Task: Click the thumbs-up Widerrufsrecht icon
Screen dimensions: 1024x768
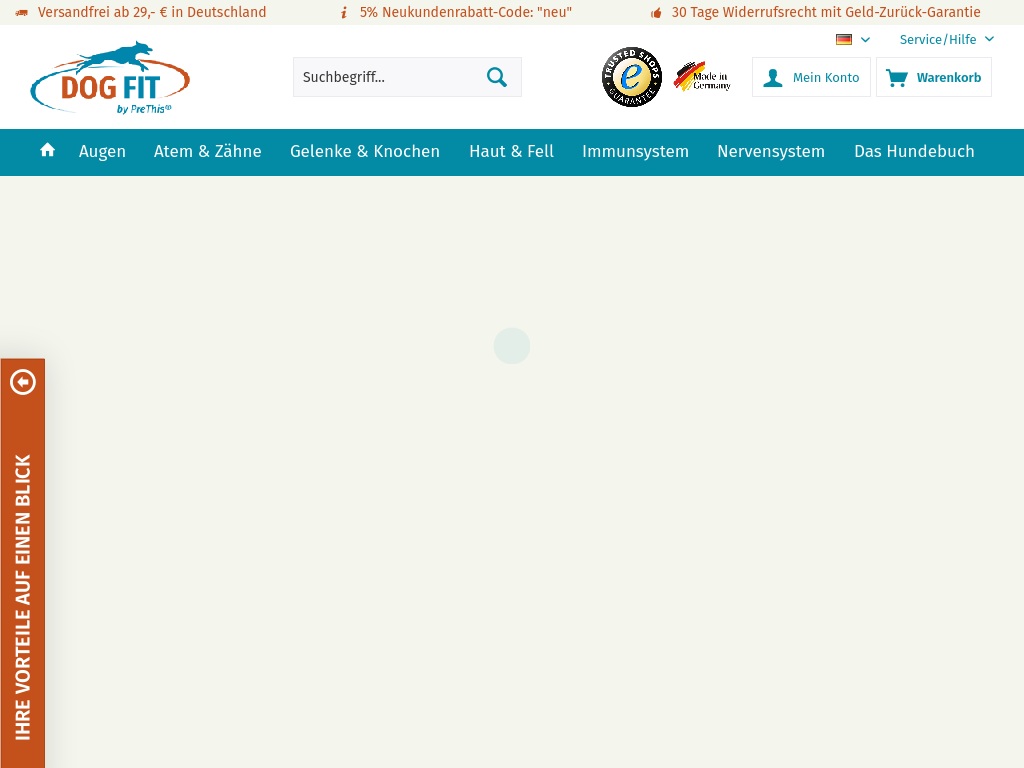Action: click(x=656, y=13)
